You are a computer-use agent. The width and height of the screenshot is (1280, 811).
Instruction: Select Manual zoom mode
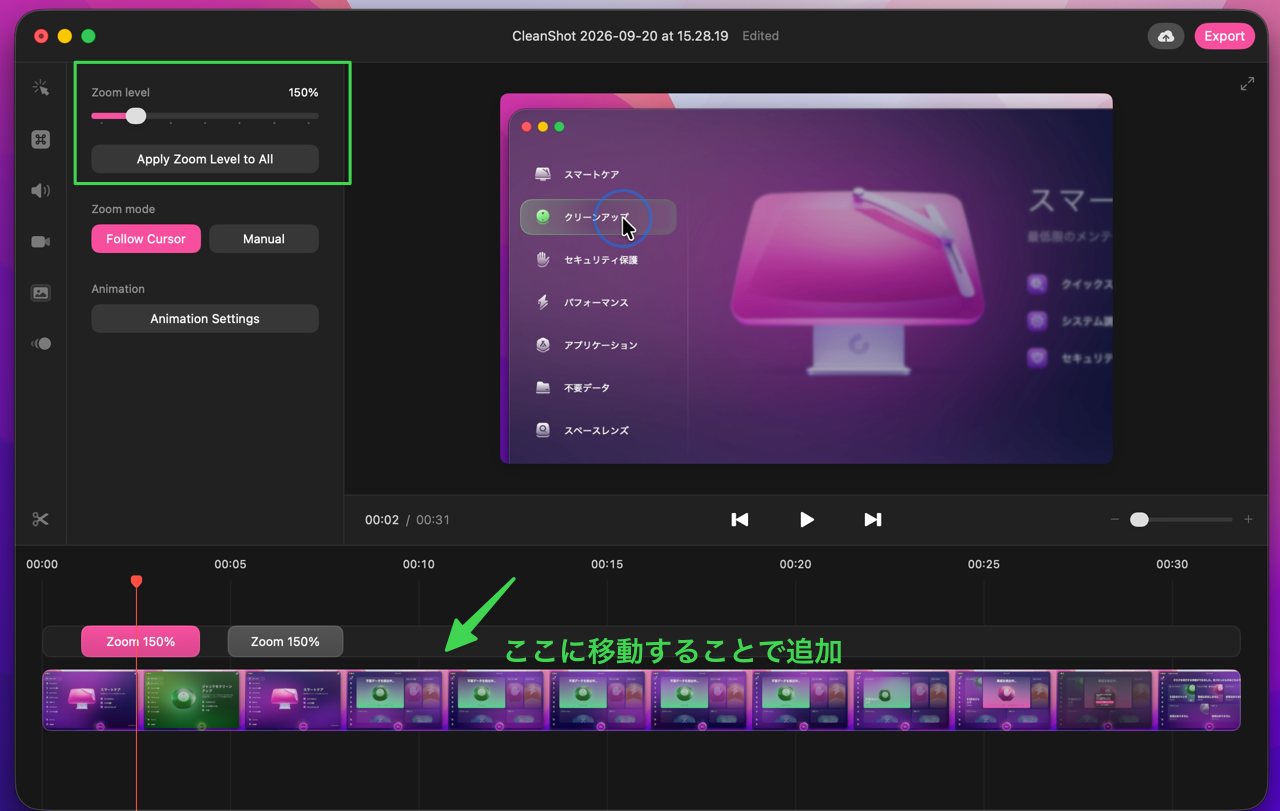point(264,239)
